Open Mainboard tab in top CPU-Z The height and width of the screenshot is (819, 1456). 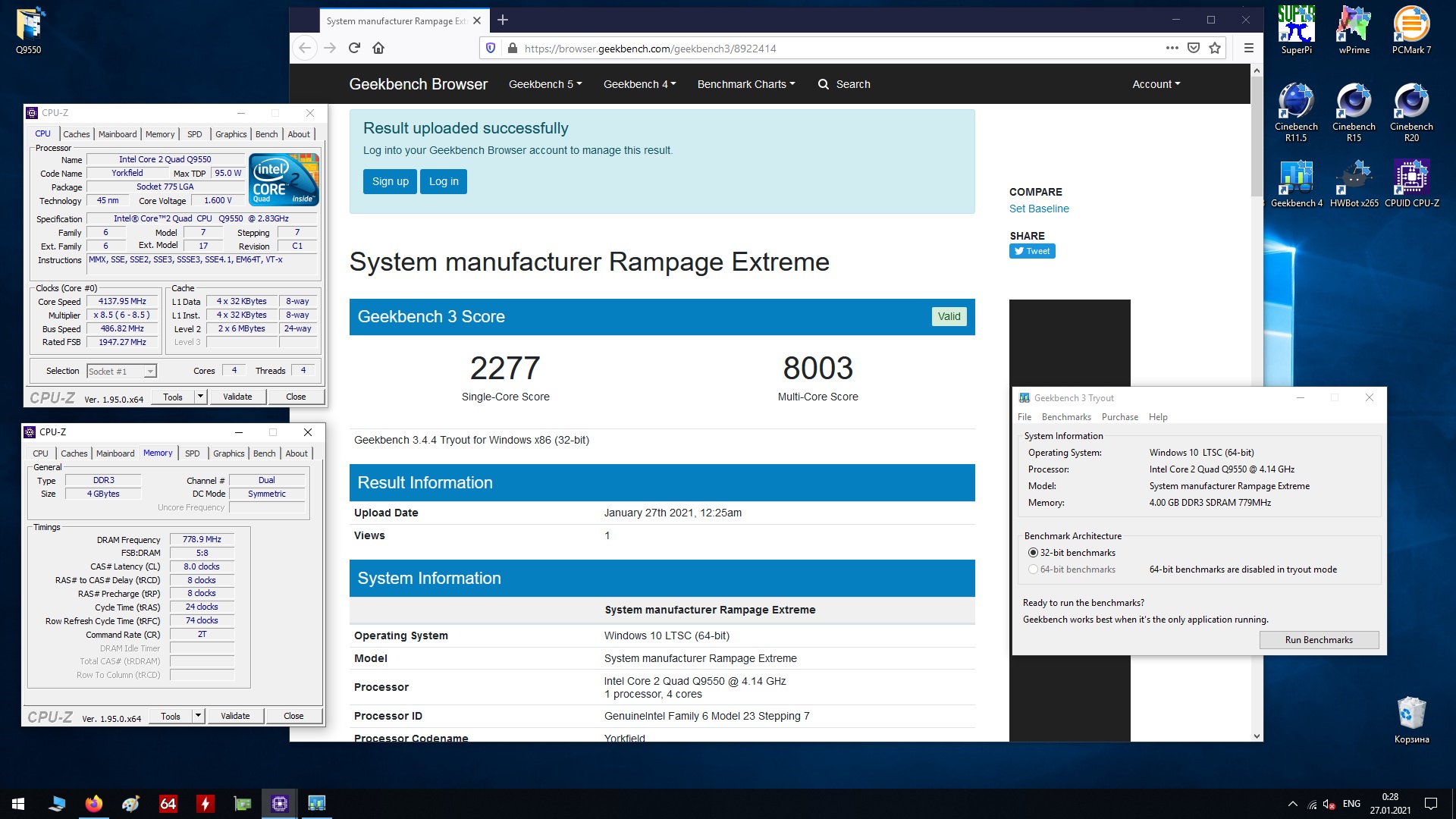(x=118, y=134)
